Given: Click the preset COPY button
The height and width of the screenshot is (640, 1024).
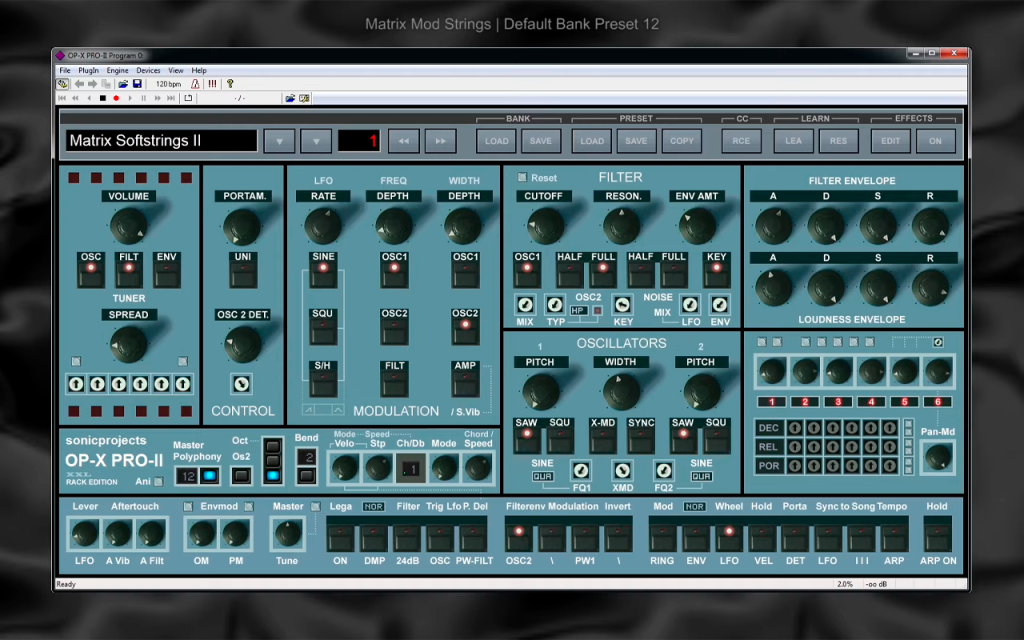Looking at the screenshot, I should tap(682, 141).
